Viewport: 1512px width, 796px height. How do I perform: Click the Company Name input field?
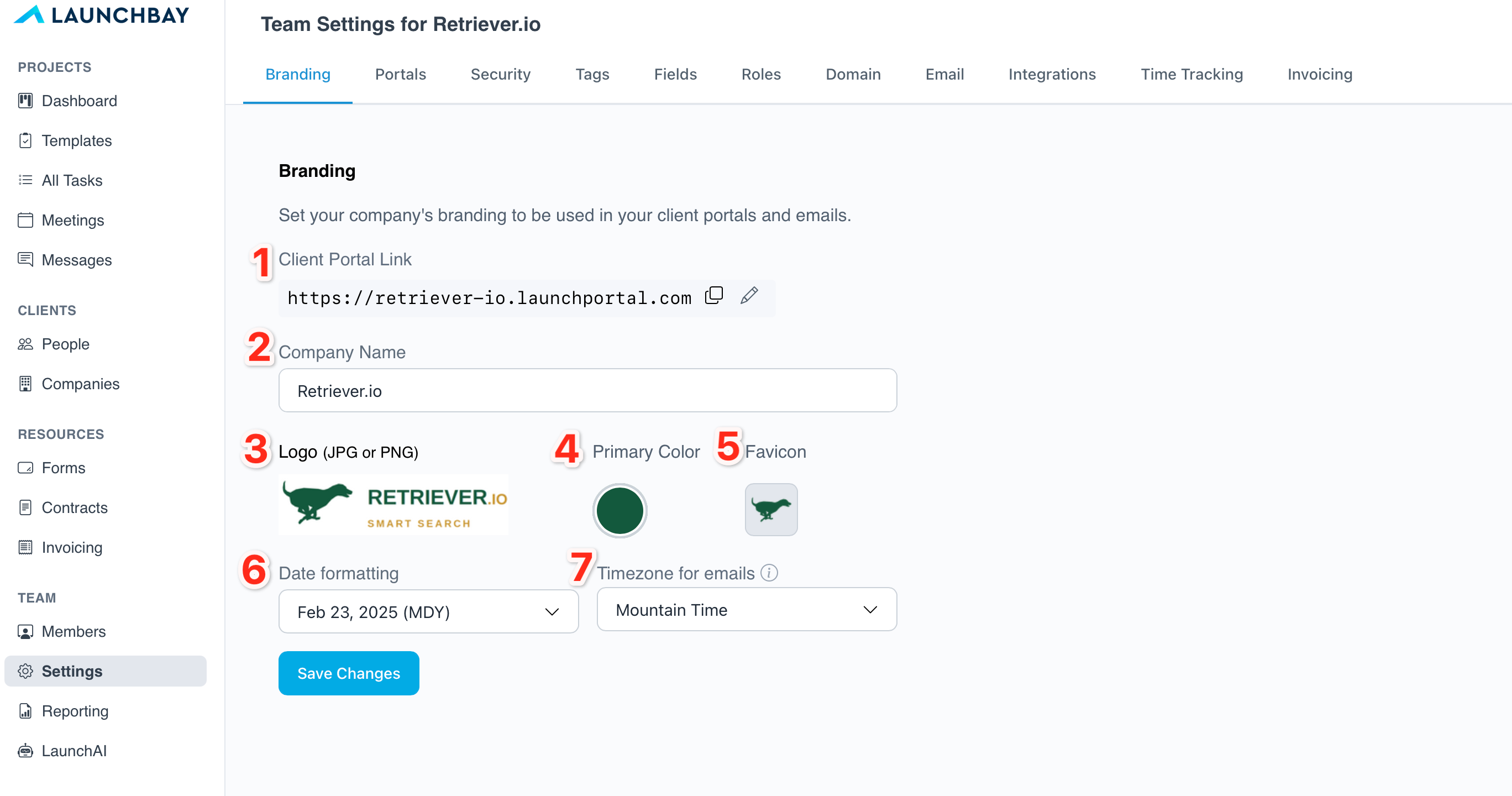click(x=587, y=390)
